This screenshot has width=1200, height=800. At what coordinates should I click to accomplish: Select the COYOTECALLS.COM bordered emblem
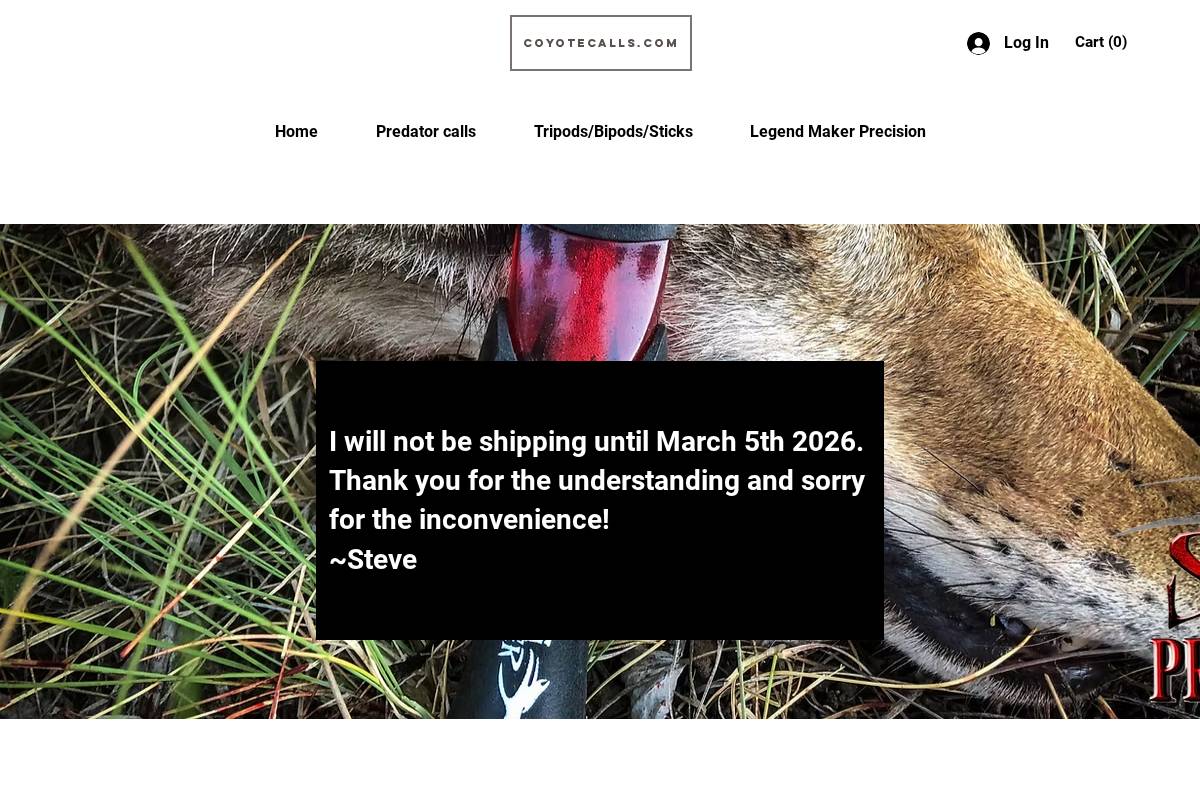(x=600, y=43)
